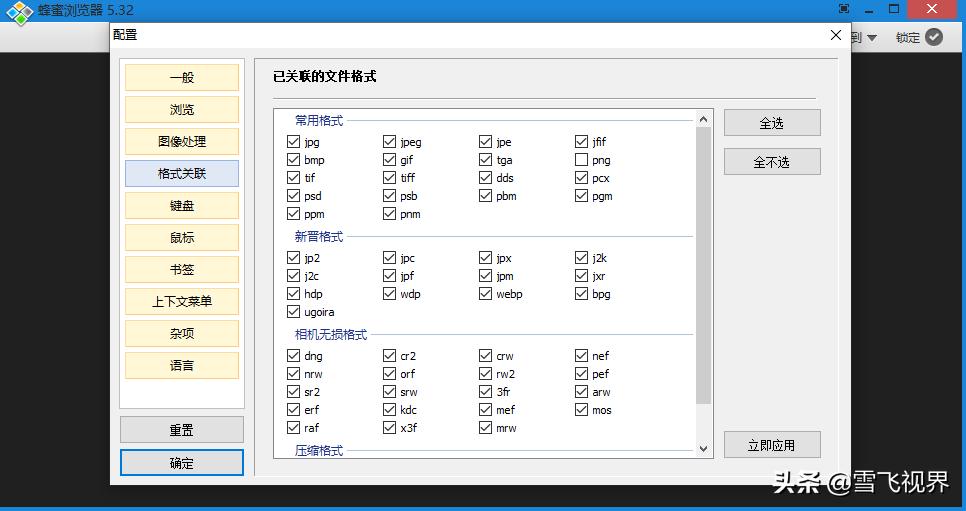Select the 键盘 settings tab
Viewport: 966px width, 511px height.
(182, 206)
